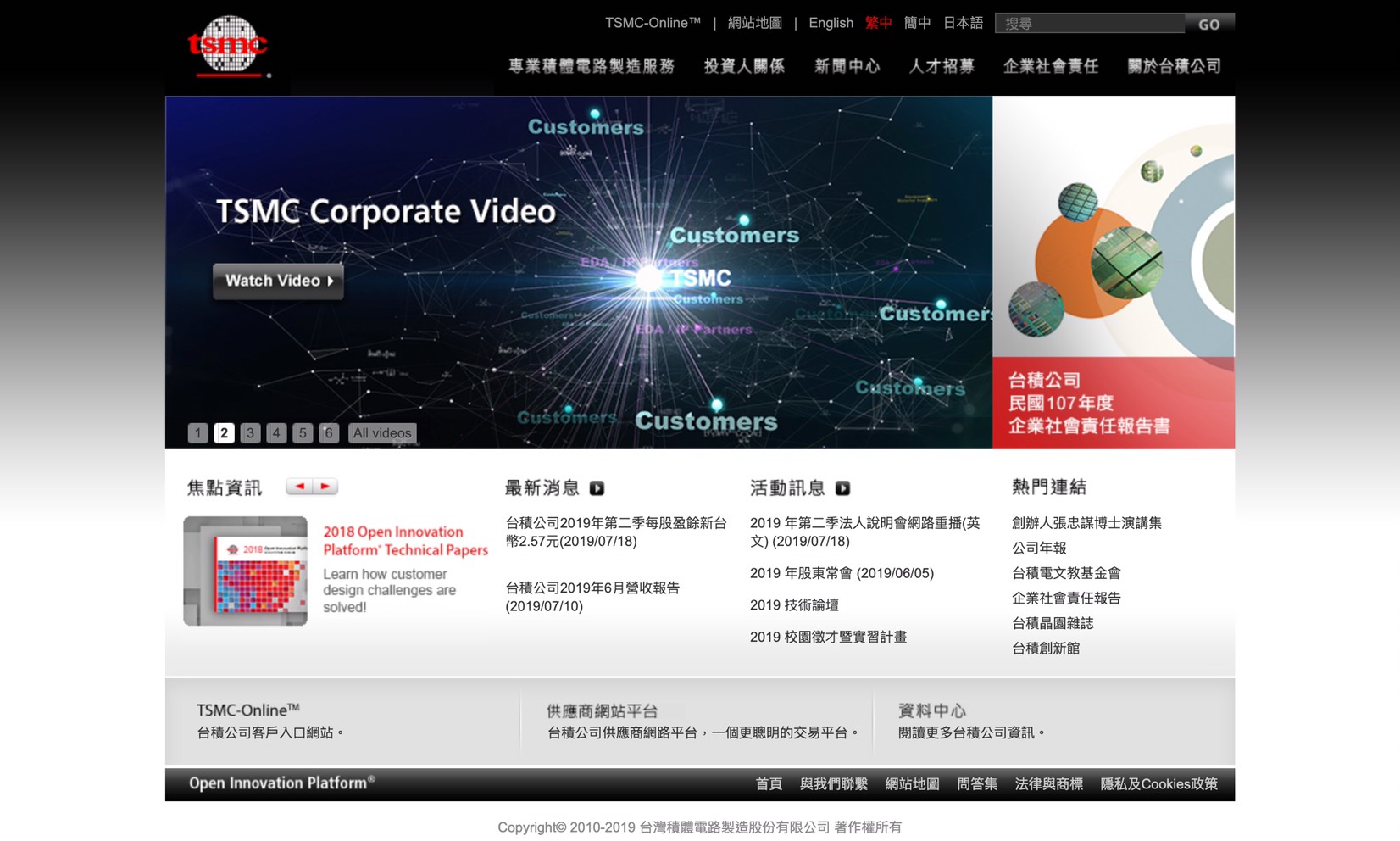Switch language to English
Screen dimensions: 1400x841
831,23
